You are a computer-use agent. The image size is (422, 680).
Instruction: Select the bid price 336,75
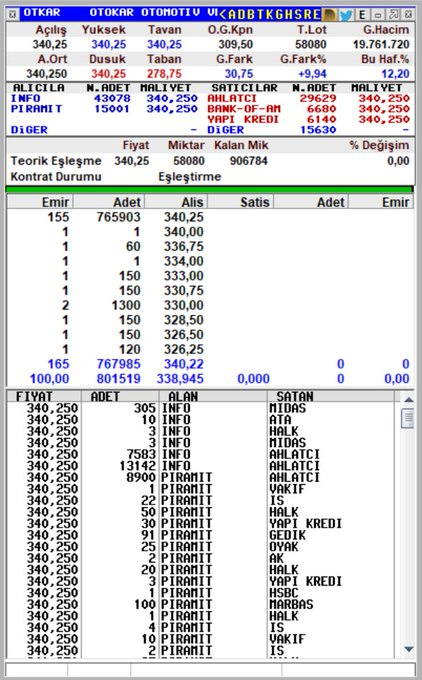click(183, 246)
